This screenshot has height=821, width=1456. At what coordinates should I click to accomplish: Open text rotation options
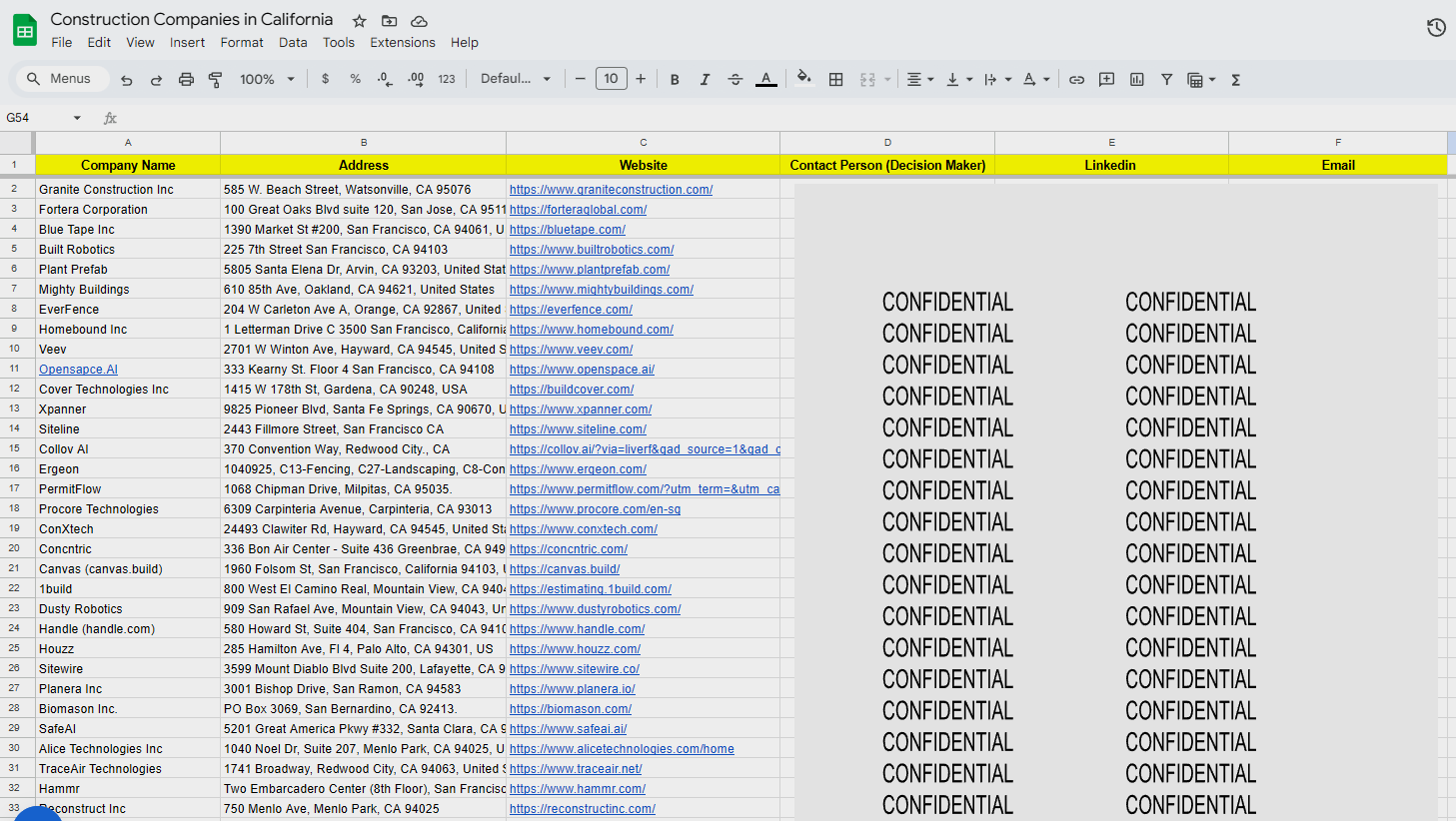click(x=1036, y=80)
